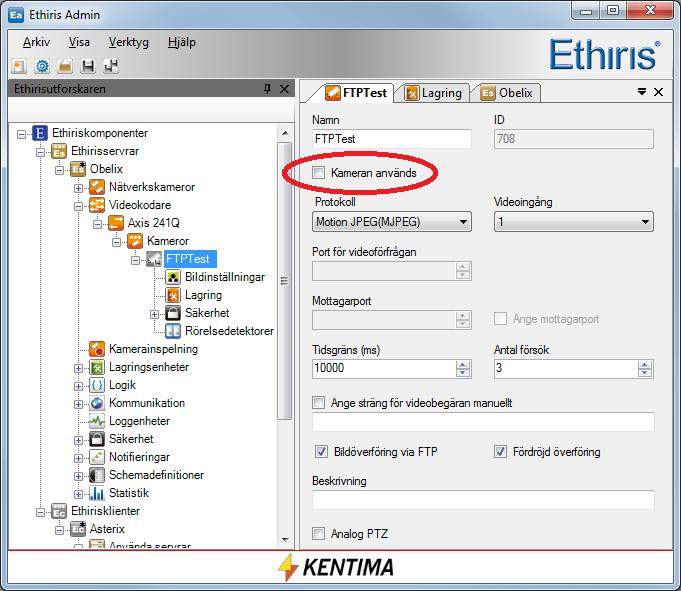Uncheck Bildöverföring via FTP
The width and height of the screenshot is (681, 591).
coord(321,452)
